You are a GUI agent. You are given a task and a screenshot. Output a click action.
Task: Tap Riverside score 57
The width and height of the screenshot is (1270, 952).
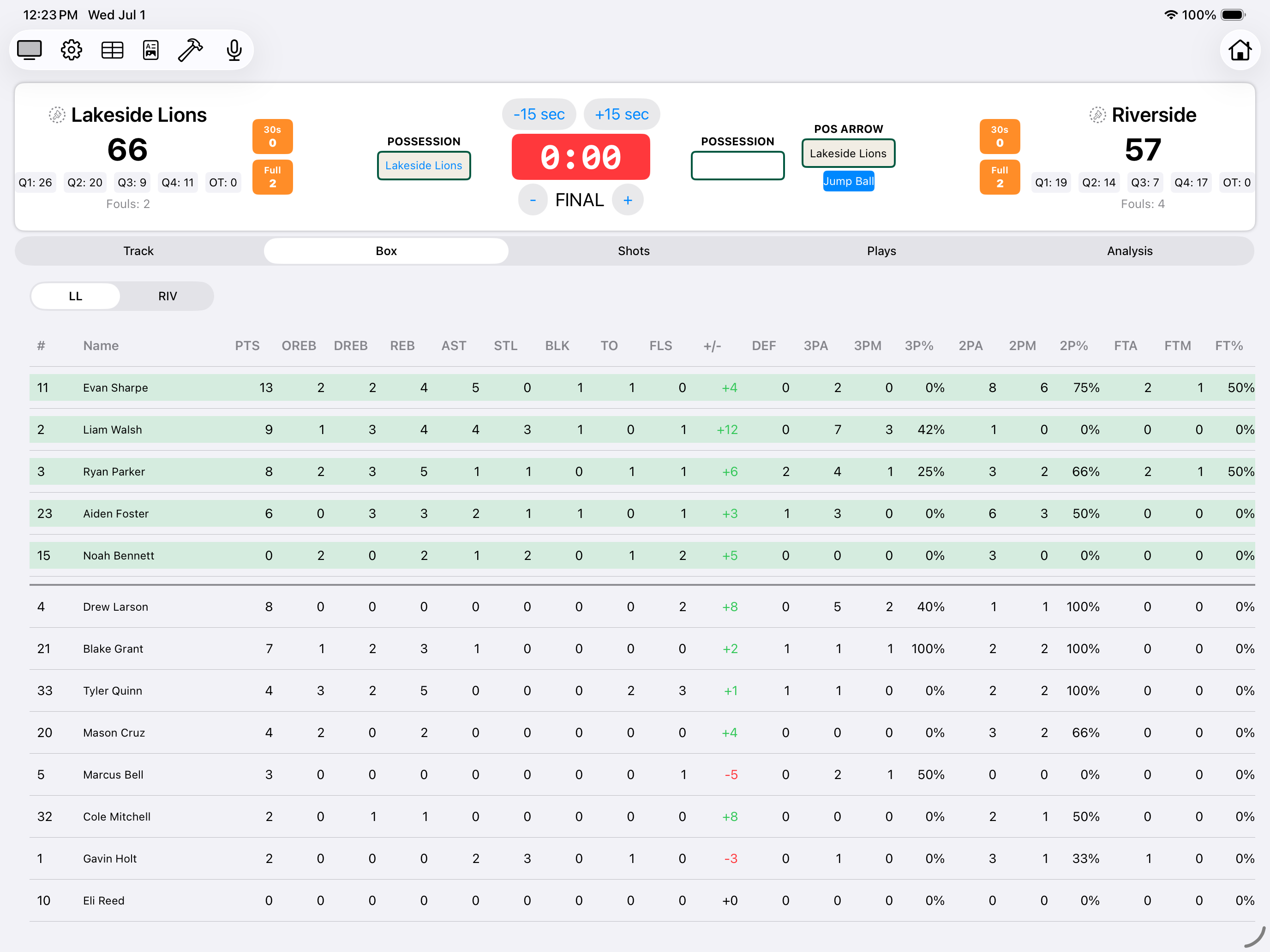1143,150
